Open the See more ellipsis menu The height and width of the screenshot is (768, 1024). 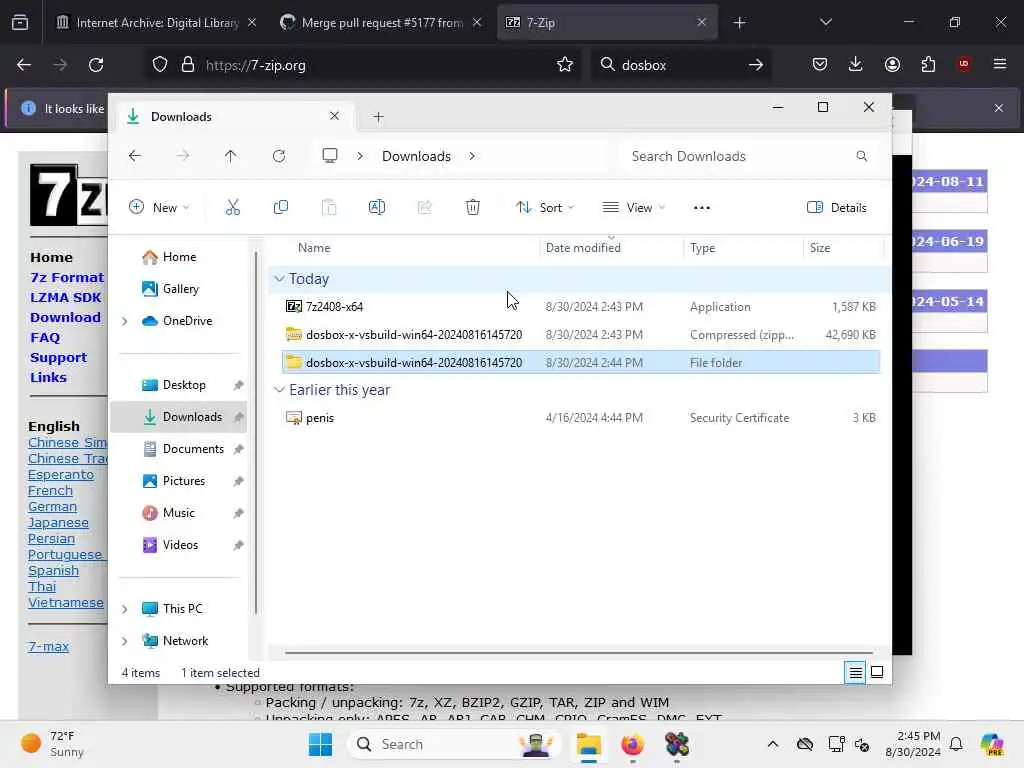(701, 208)
